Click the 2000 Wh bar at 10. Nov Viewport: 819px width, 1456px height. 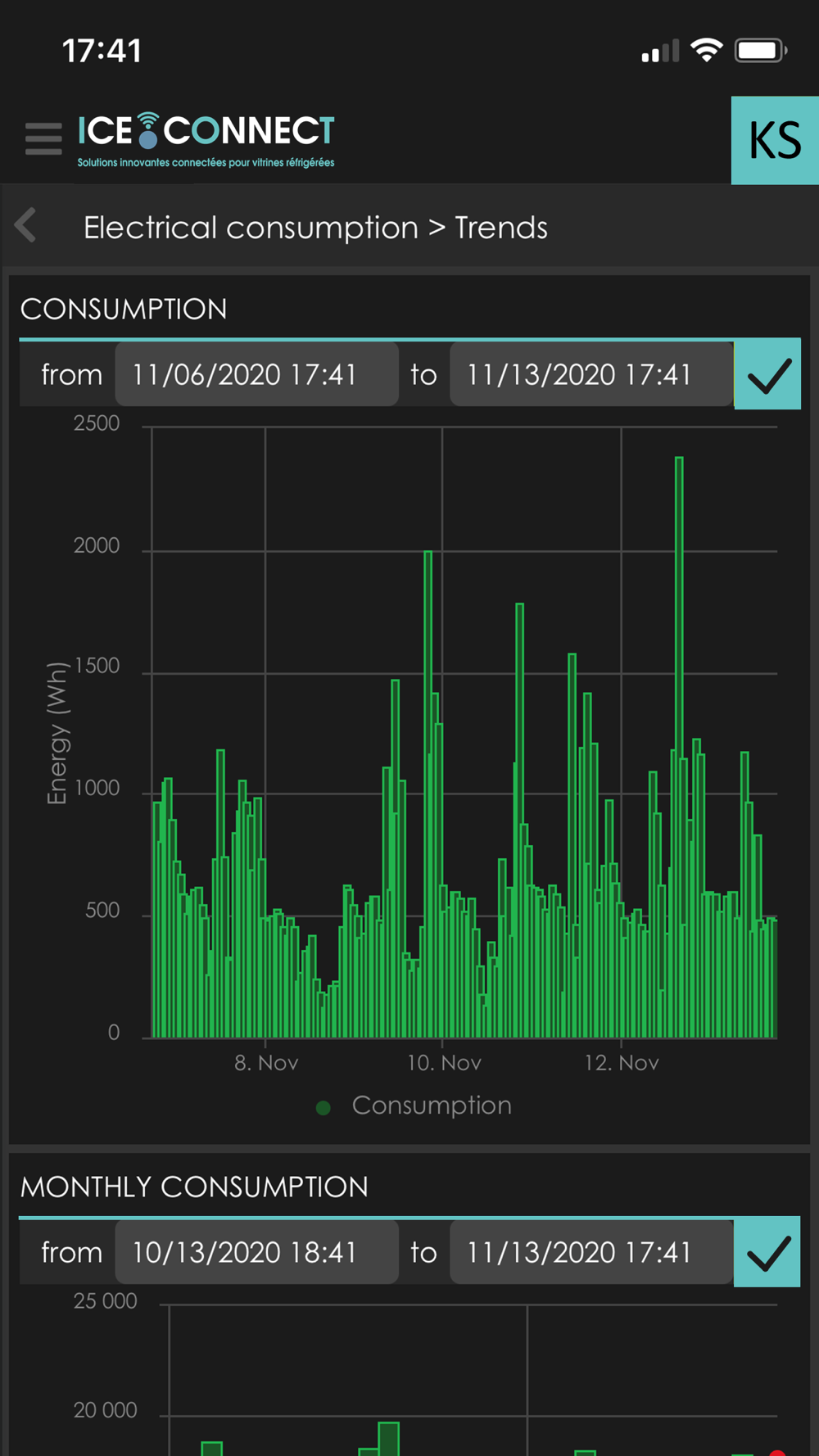[x=428, y=794]
